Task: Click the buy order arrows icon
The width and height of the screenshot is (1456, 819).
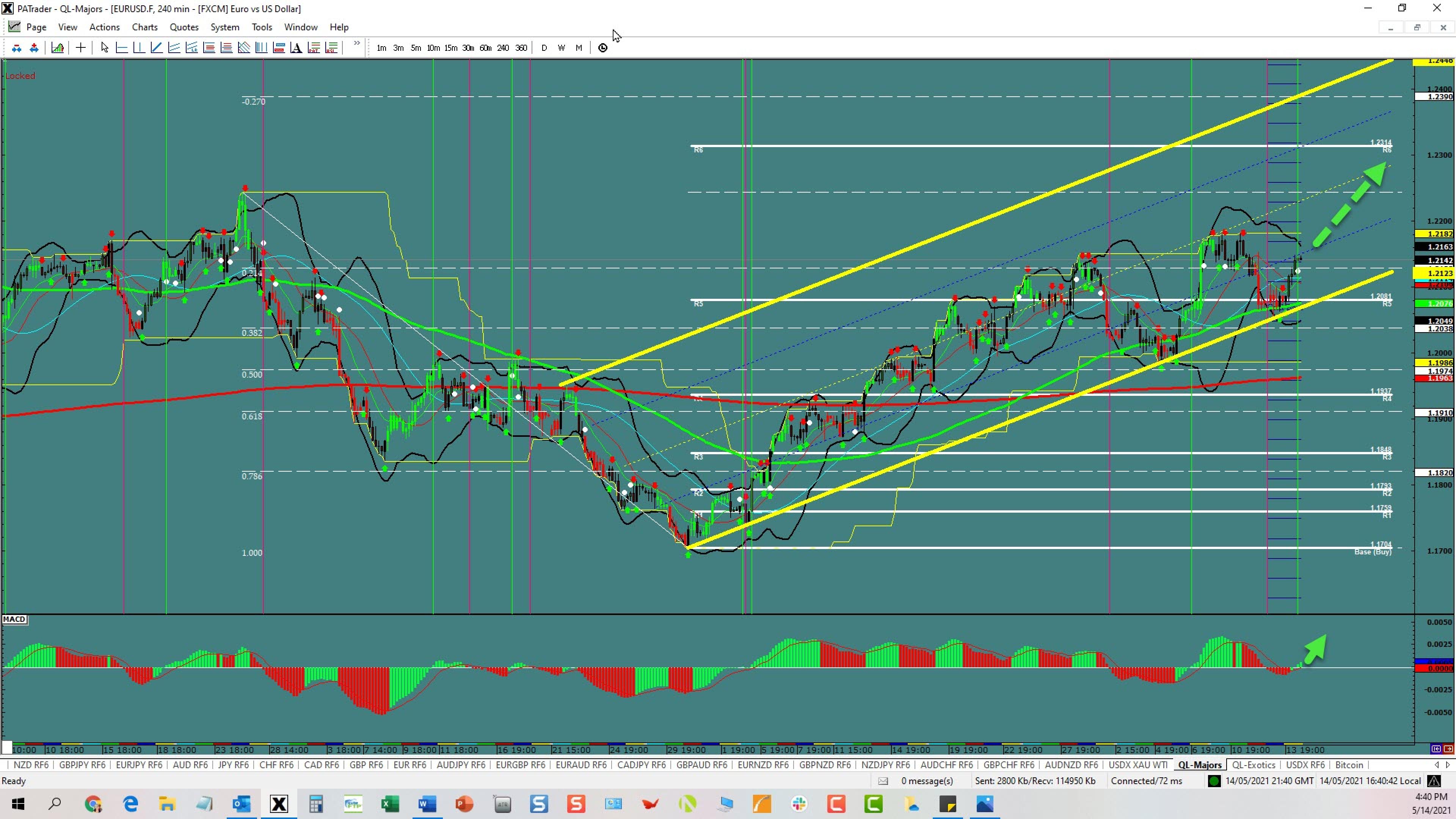Action: point(34,48)
